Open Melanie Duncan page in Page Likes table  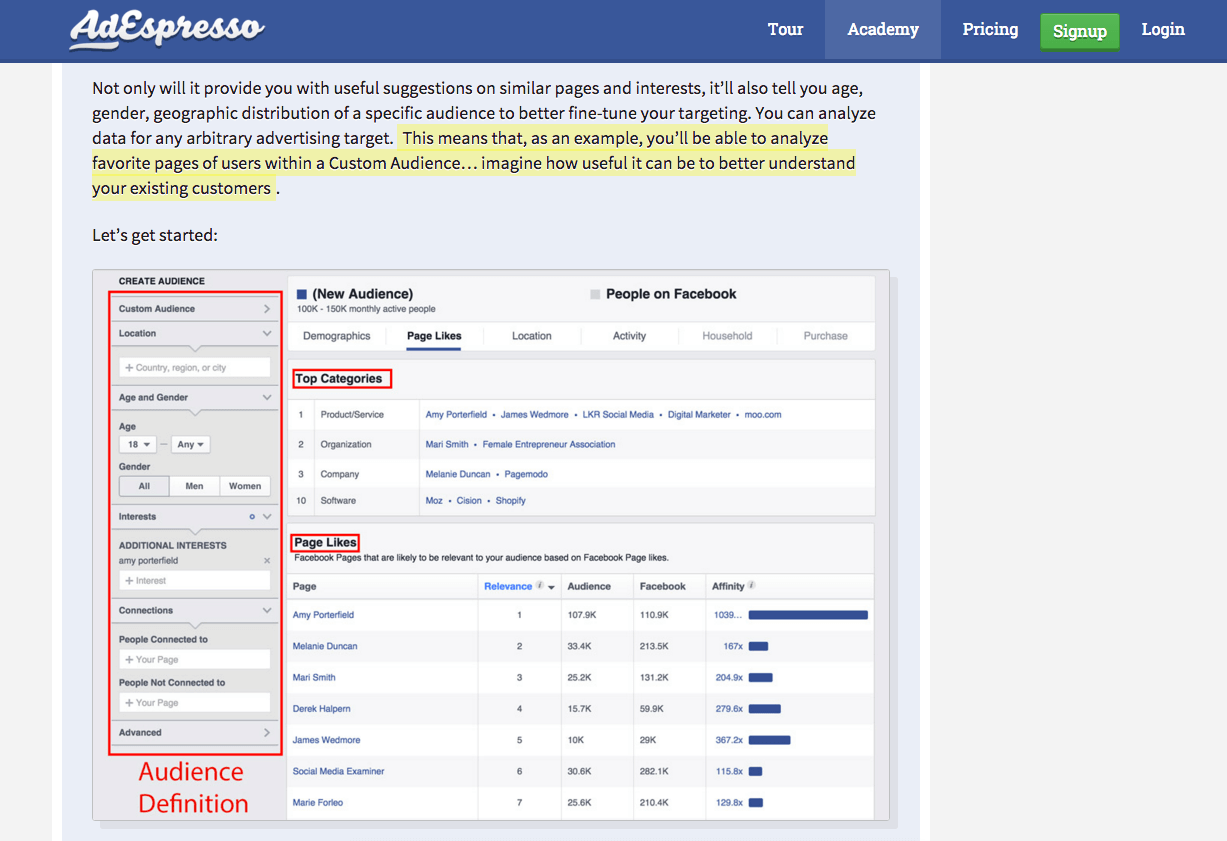coord(325,647)
